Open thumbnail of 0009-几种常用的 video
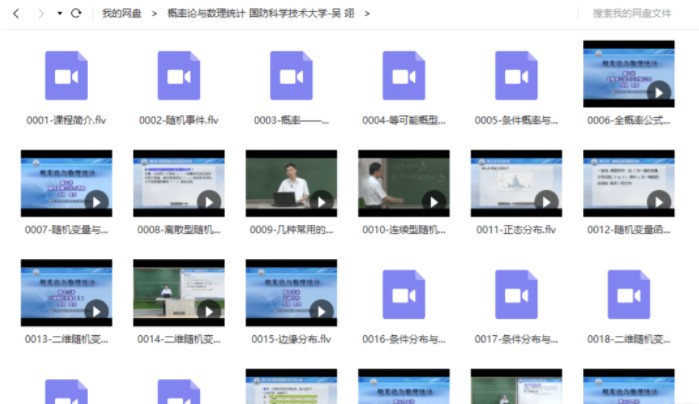The image size is (699, 404). (292, 183)
